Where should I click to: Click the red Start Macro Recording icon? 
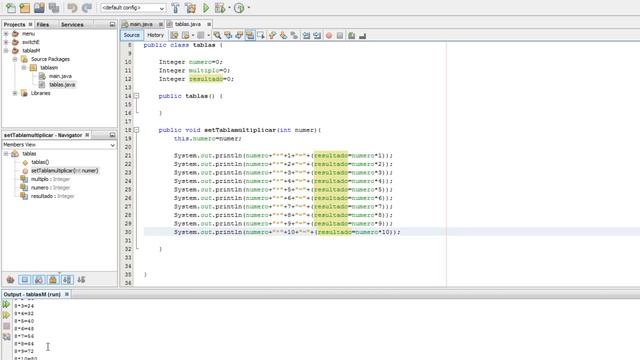coord(329,36)
